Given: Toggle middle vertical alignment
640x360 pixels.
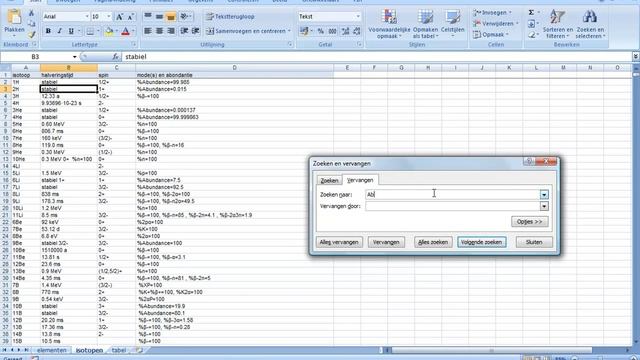Looking at the screenshot, I should click(x=159, y=16).
